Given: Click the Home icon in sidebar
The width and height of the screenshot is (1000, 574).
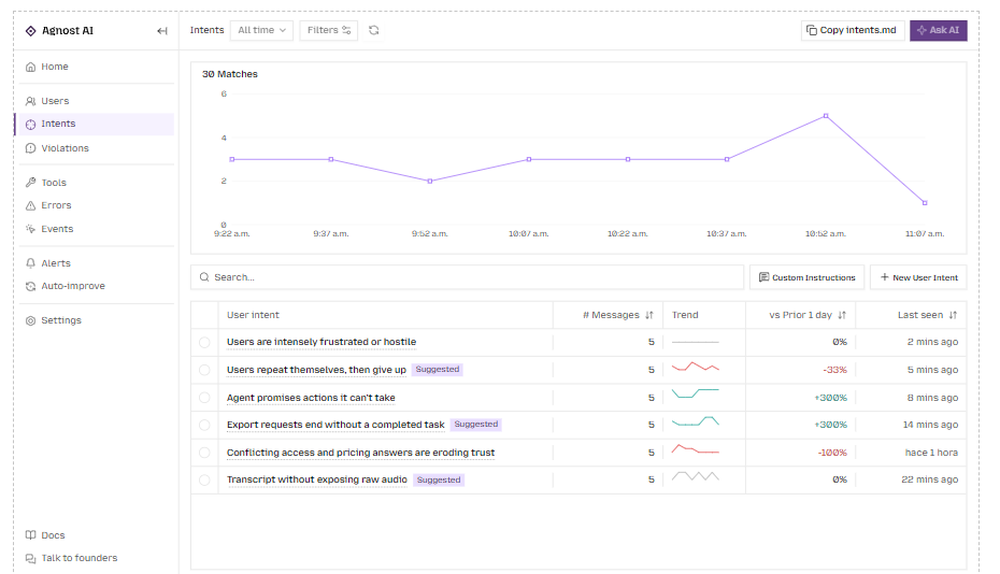Looking at the screenshot, I should tap(31, 67).
